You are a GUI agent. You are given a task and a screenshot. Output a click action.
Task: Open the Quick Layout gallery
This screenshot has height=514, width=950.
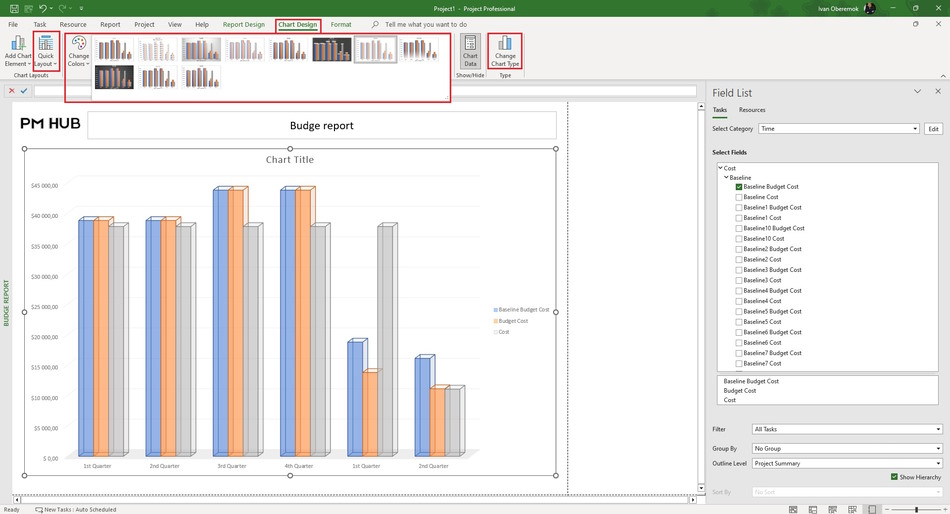click(x=45, y=51)
